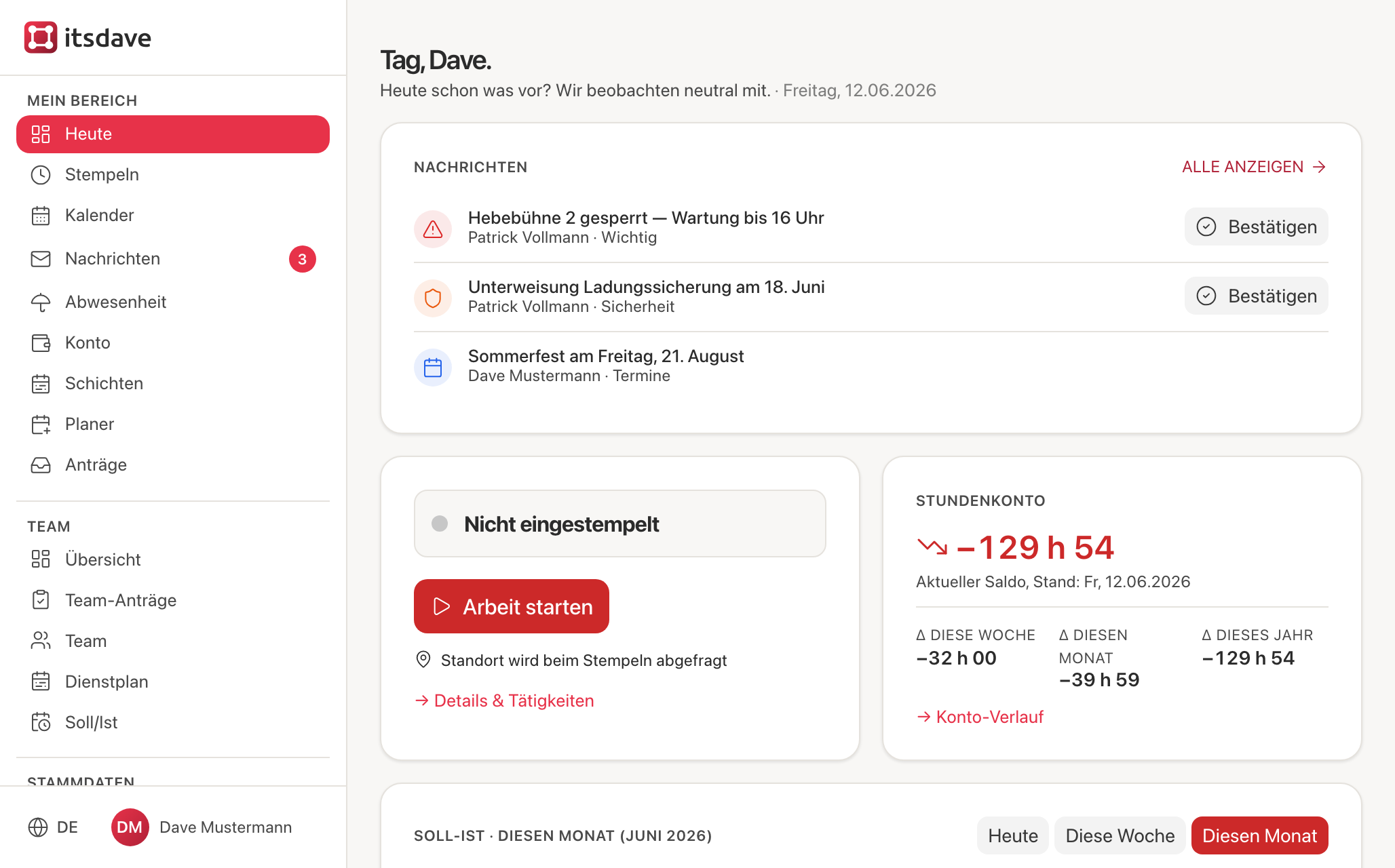Click the Diese Woche value −32 h 00
This screenshot has height=868, width=1395.
(956, 658)
